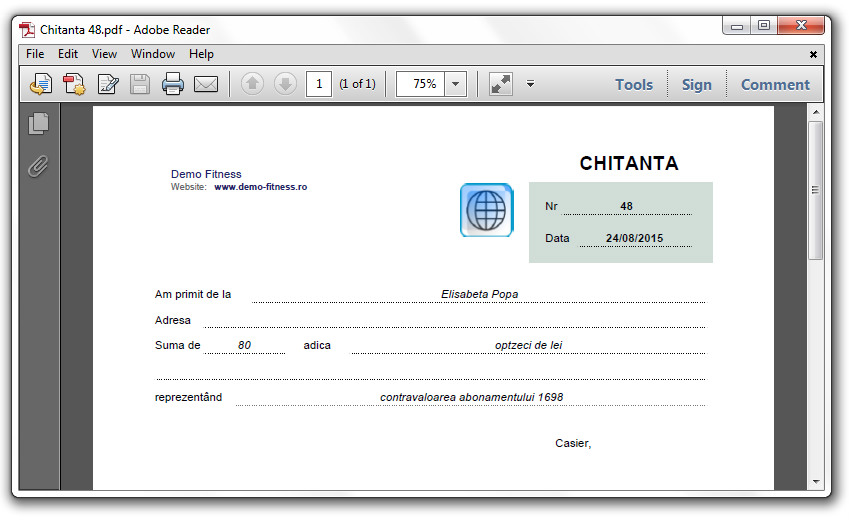Print the document using printer icon
Image resolution: width=850 pixels, height=520 pixels.
pos(173,84)
